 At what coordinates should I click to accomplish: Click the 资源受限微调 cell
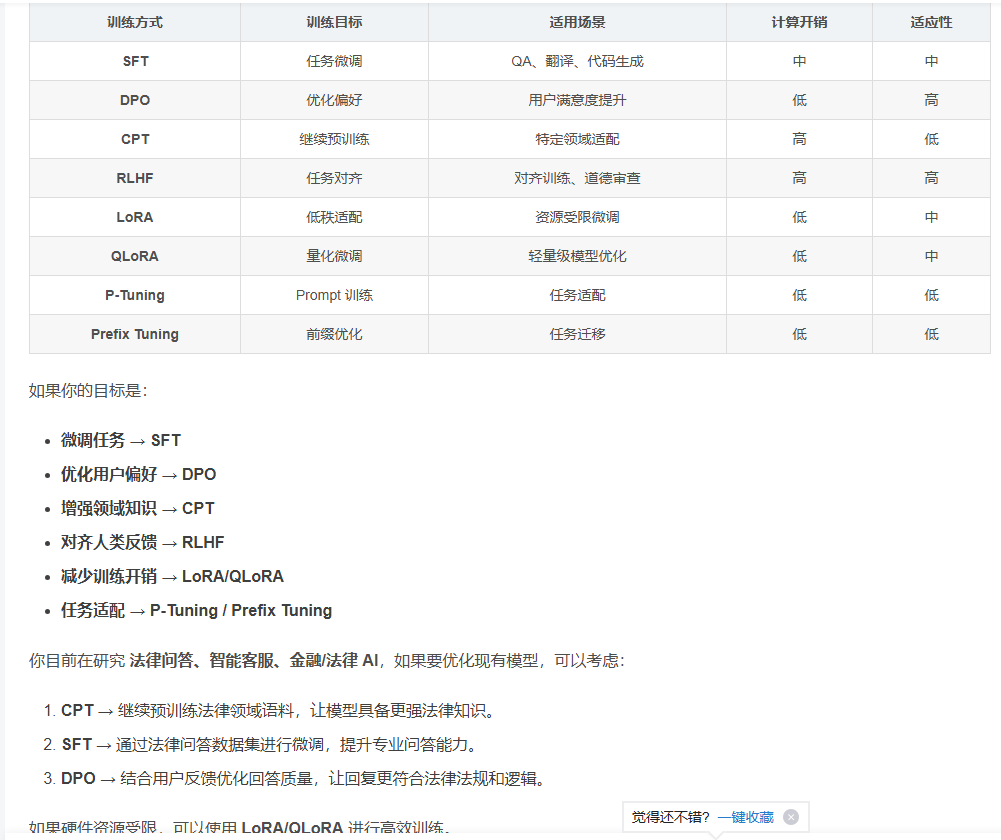coord(577,217)
